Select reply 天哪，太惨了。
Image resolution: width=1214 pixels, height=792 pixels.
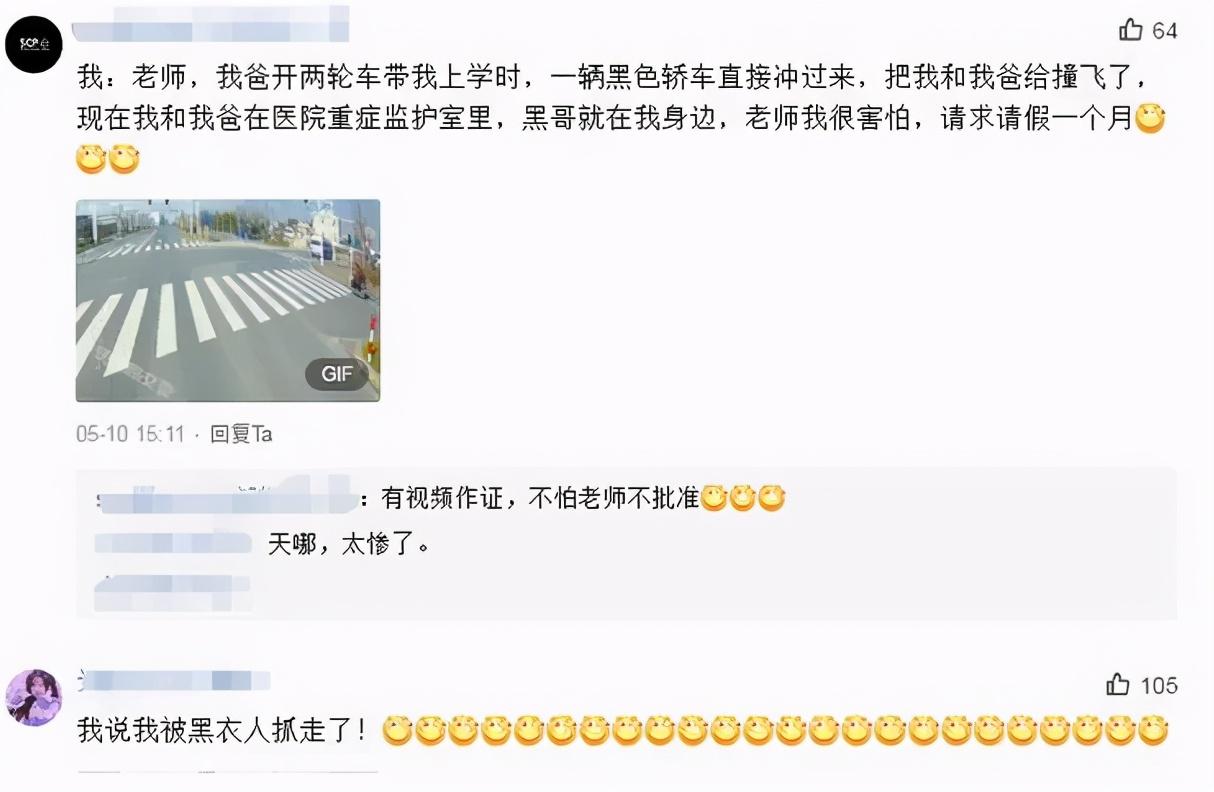349,544
